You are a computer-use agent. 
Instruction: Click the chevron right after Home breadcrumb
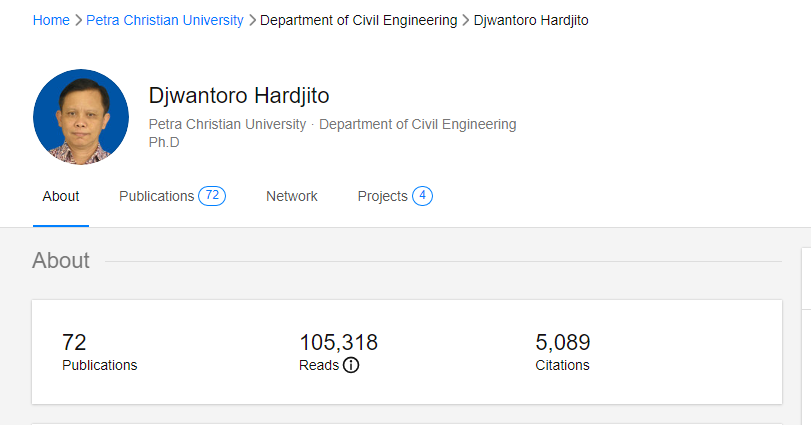click(78, 20)
